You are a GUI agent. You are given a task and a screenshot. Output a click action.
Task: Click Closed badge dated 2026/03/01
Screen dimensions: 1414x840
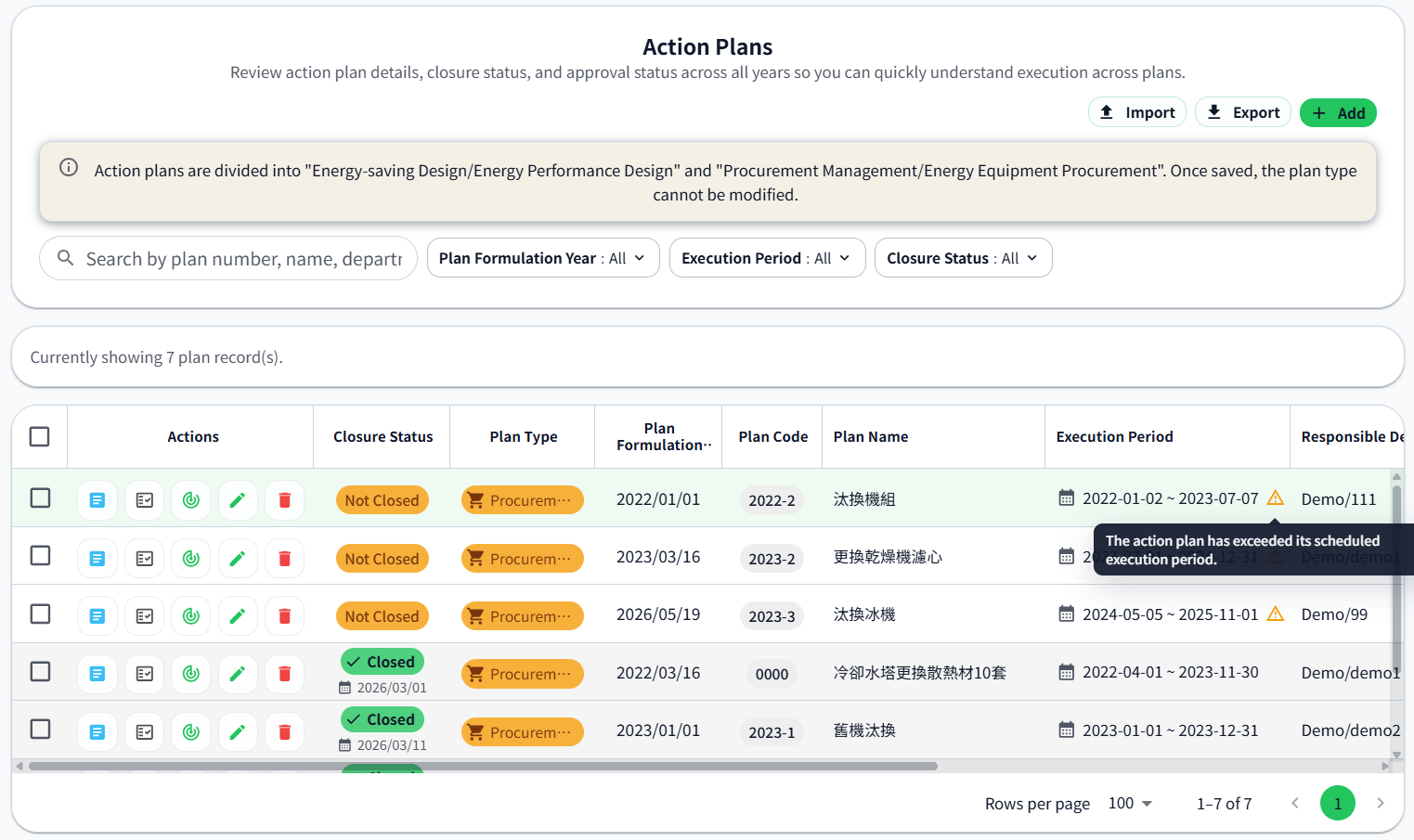click(x=383, y=662)
